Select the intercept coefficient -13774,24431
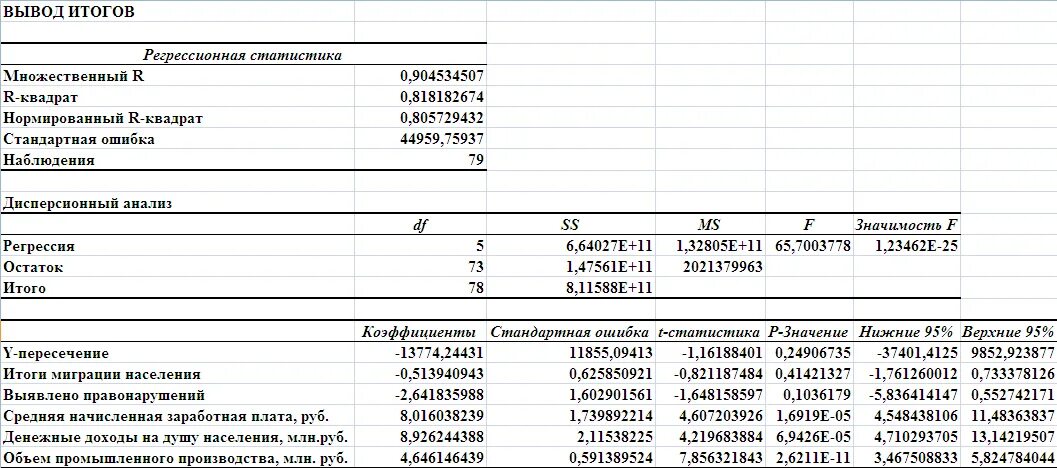The height and width of the screenshot is (468, 1057). point(438,353)
